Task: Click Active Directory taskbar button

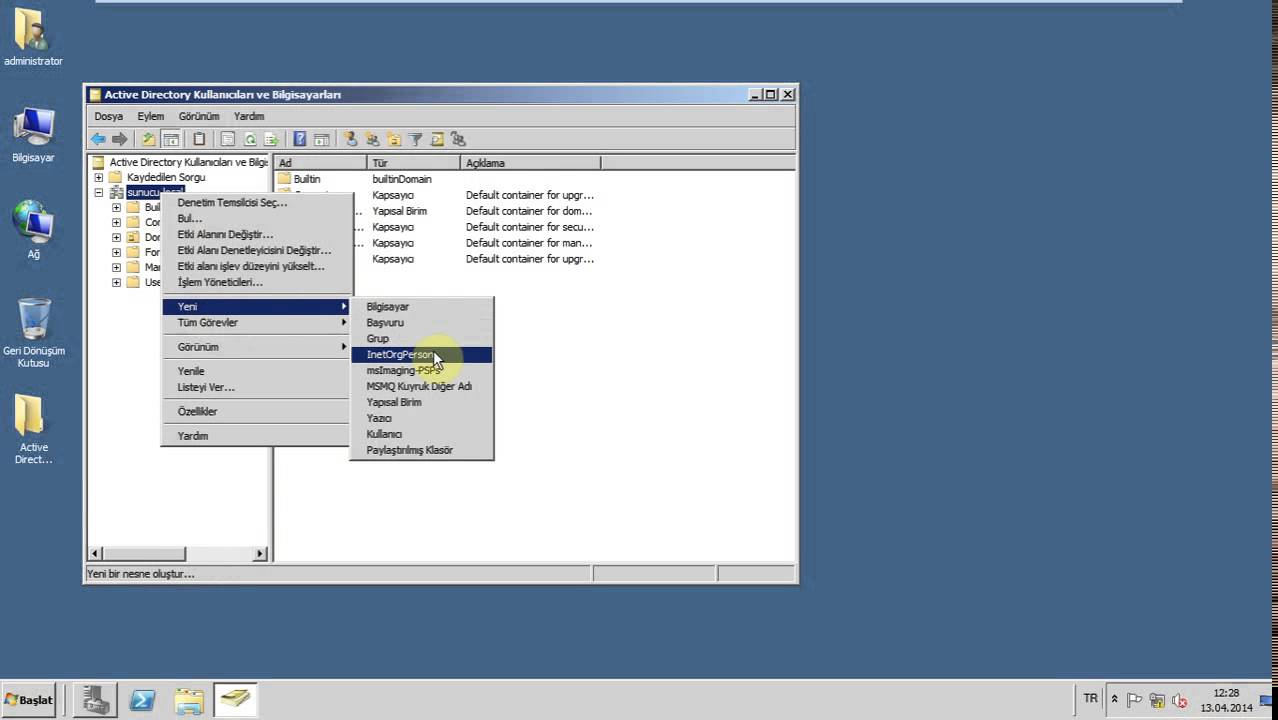Action: click(x=236, y=700)
